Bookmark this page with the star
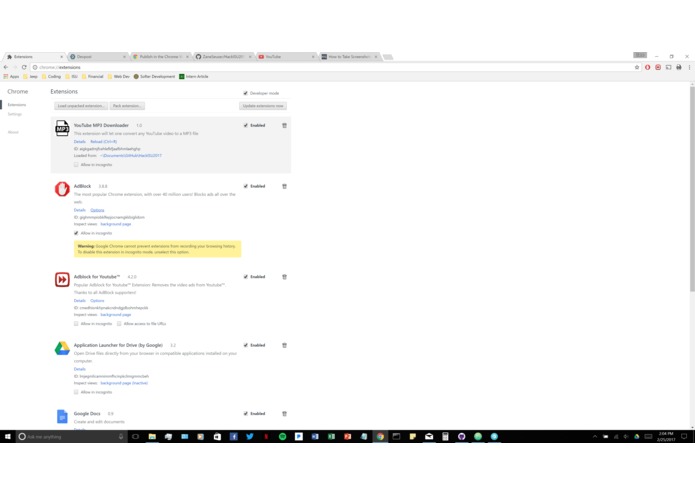Image resolution: width=695 pixels, height=494 pixels. pyautogui.click(x=637, y=67)
